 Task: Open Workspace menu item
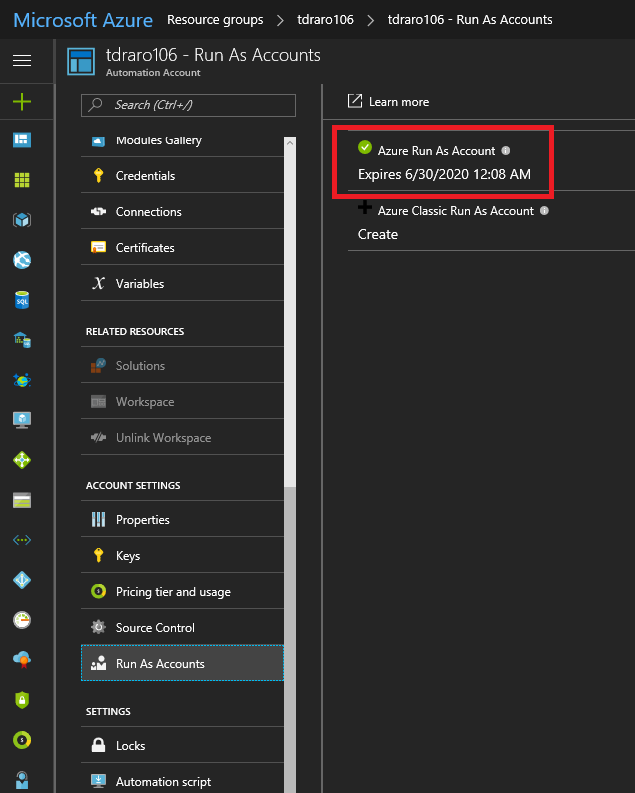pos(182,401)
